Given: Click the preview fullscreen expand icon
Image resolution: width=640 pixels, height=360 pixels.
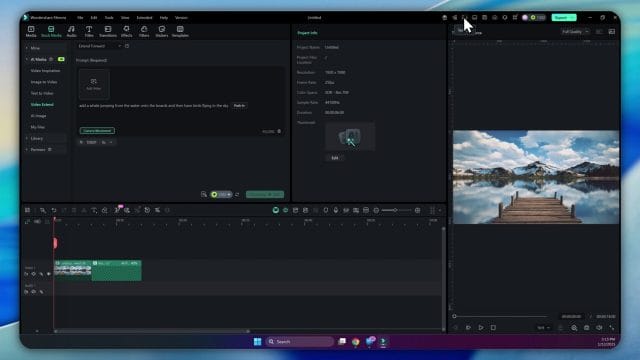Looking at the screenshot, I should pyautogui.click(x=611, y=328).
